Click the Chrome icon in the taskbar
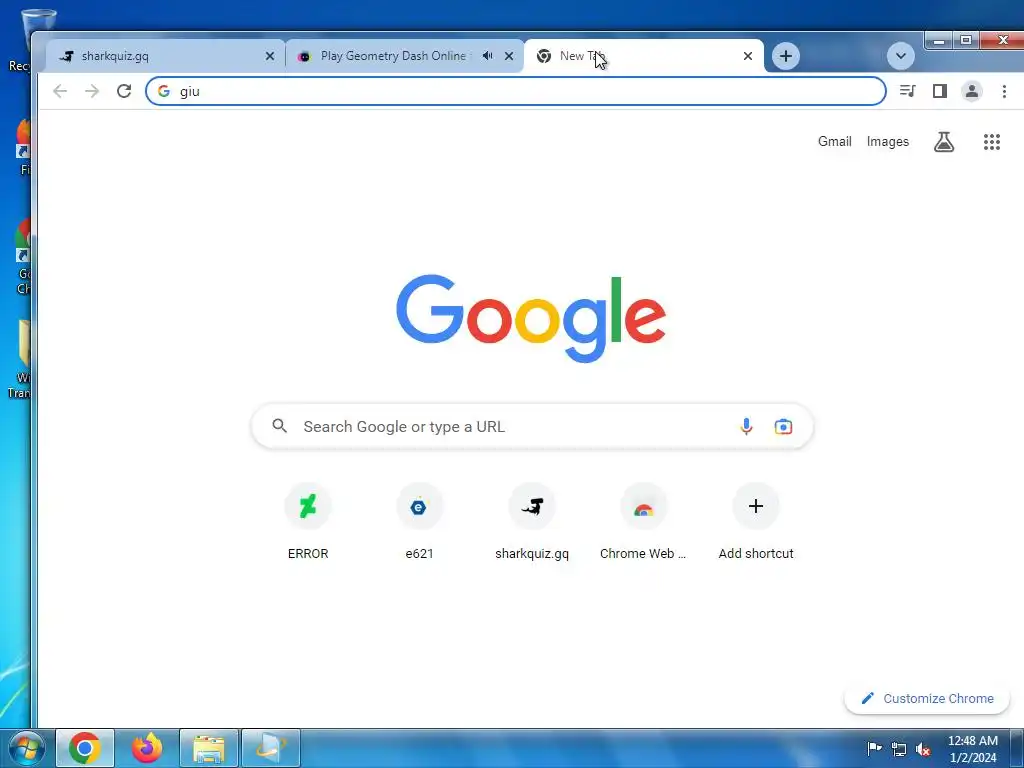This screenshot has height=768, width=1024. [x=85, y=748]
